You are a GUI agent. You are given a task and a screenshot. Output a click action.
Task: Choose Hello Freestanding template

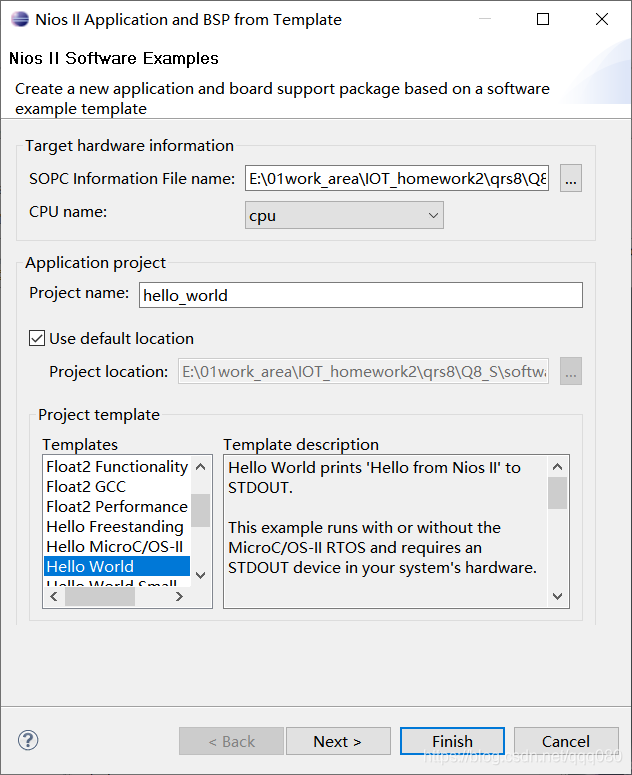click(115, 526)
